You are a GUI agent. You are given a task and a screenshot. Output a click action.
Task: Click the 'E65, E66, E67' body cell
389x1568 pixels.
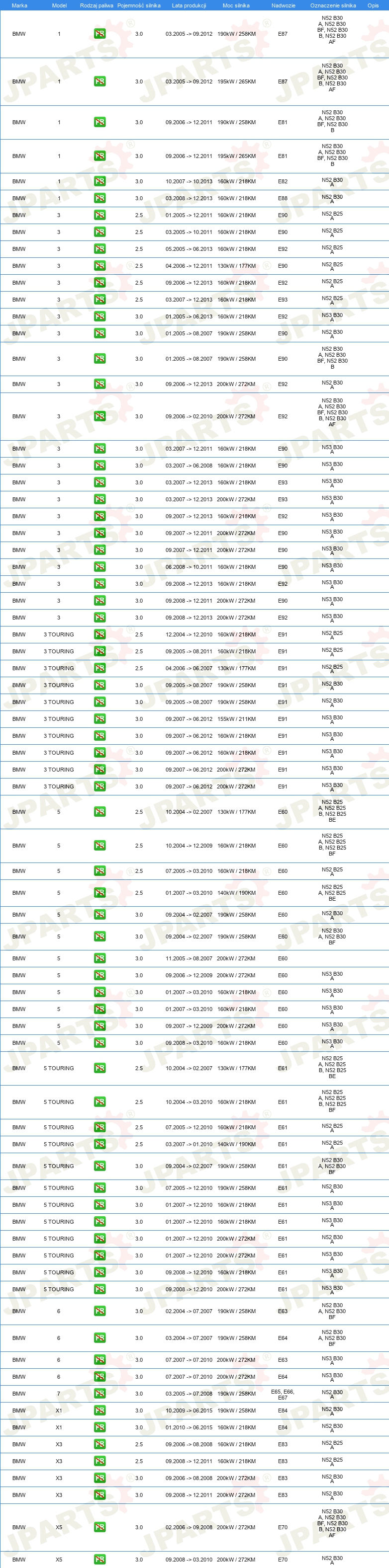click(283, 1395)
